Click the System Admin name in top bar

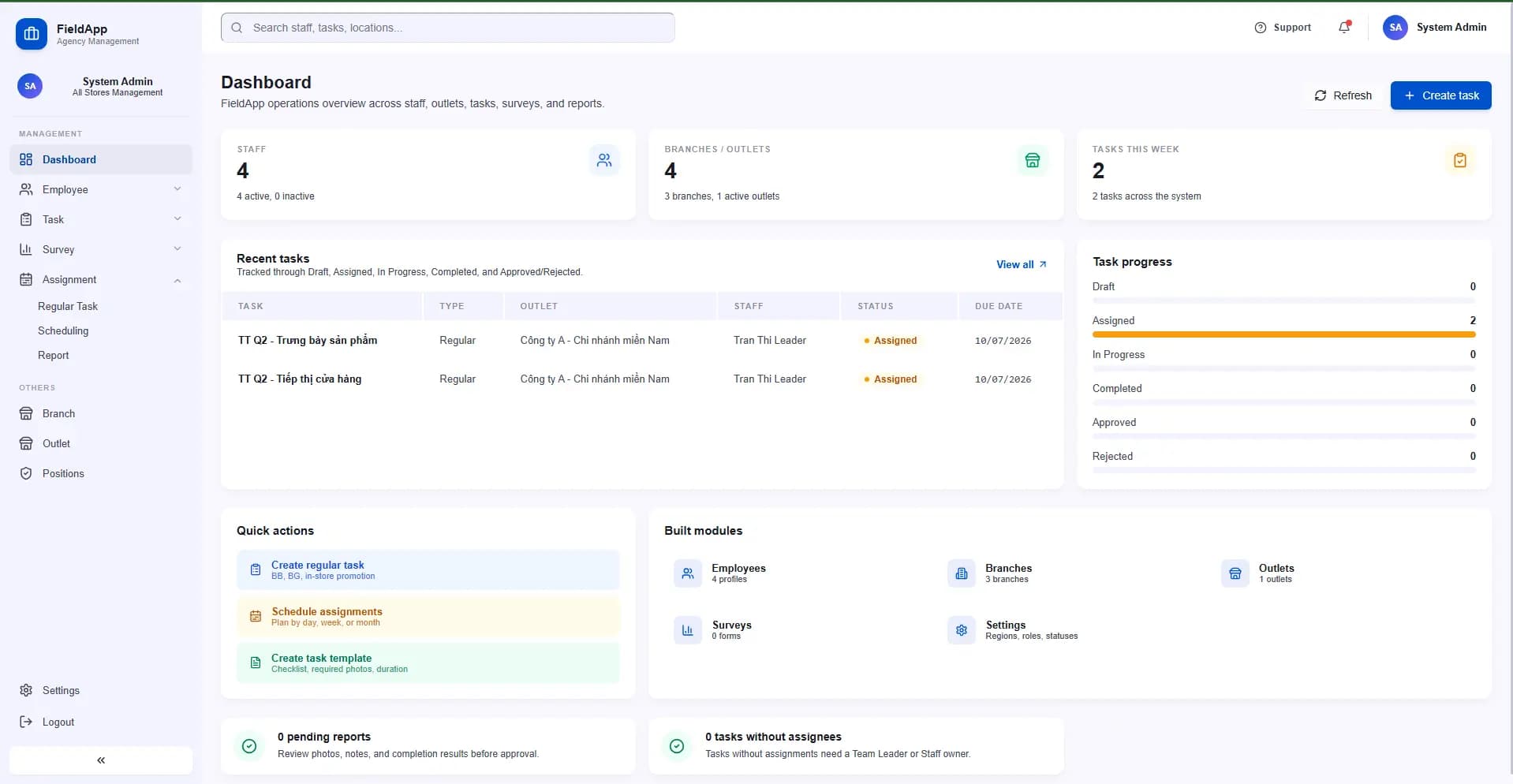pos(1451,28)
